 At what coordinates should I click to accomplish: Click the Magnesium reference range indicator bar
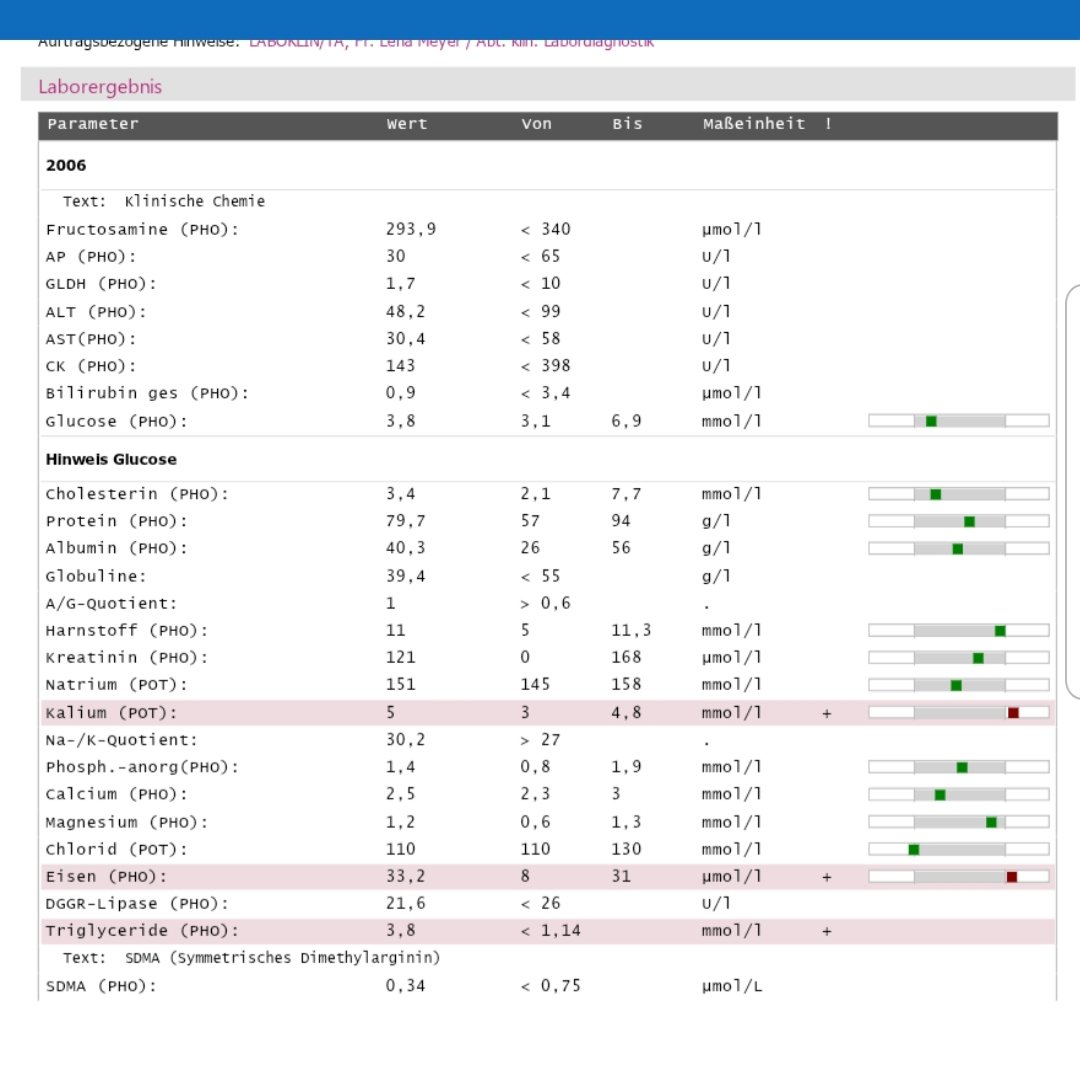click(x=959, y=822)
